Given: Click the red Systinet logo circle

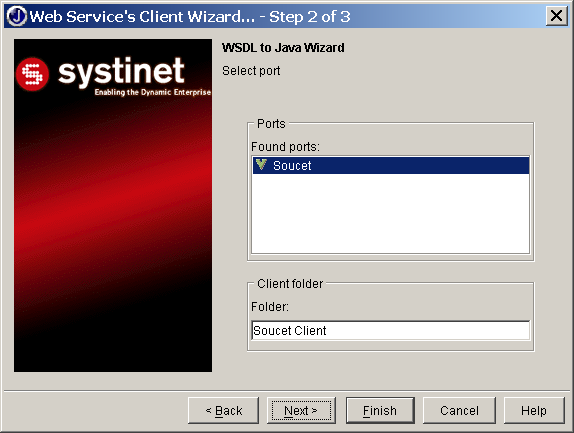Looking at the screenshot, I should point(32,74).
